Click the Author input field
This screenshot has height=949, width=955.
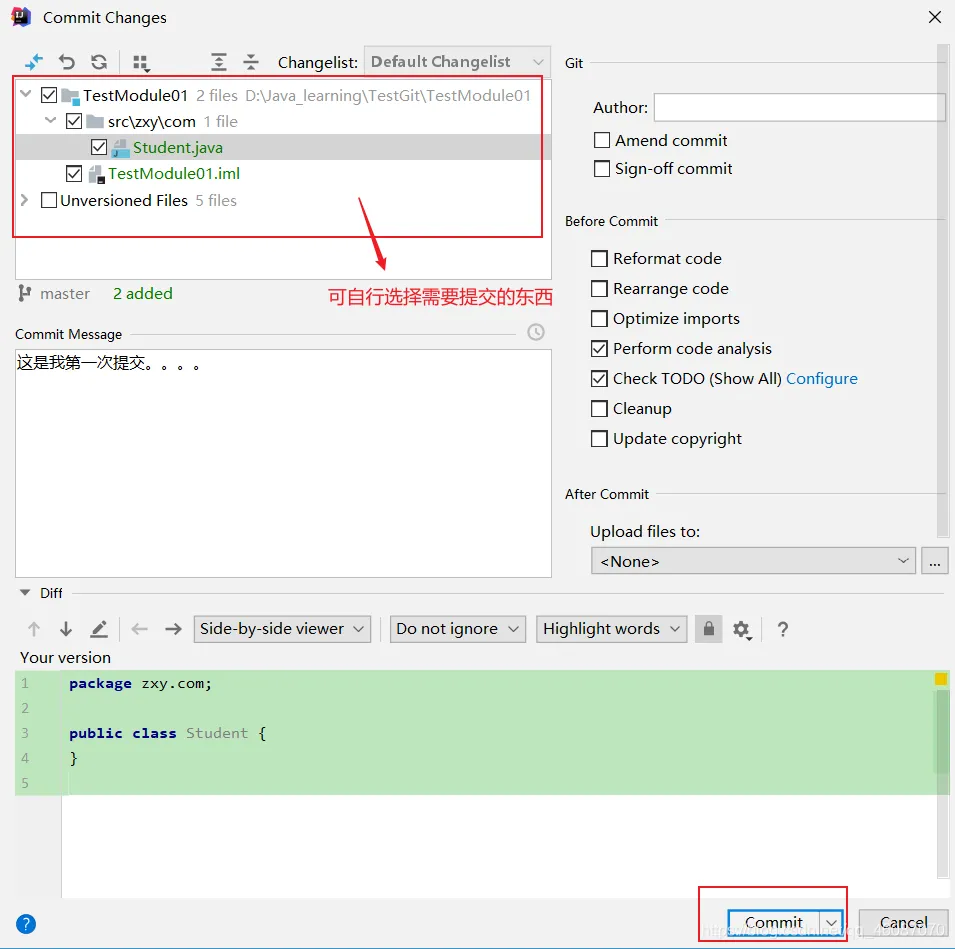click(x=799, y=108)
